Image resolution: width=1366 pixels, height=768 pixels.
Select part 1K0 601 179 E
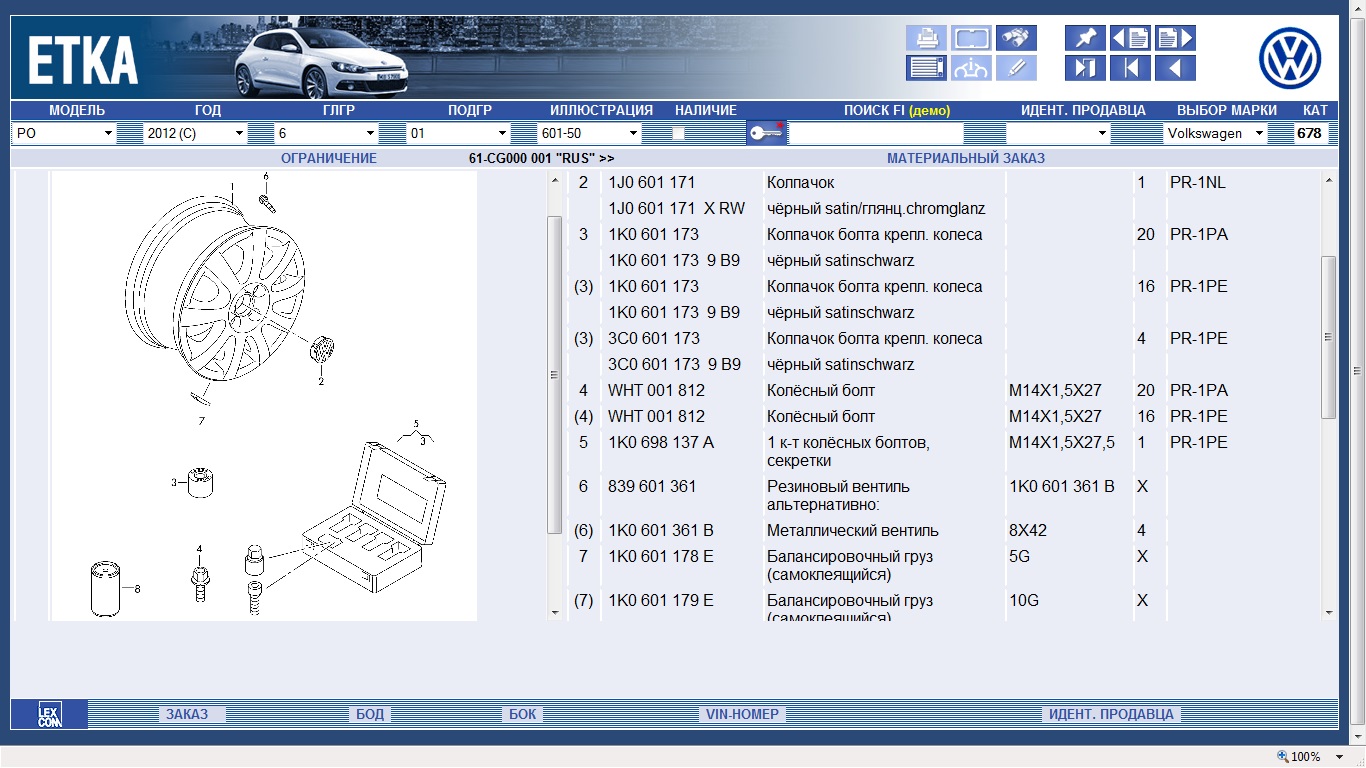[661, 600]
